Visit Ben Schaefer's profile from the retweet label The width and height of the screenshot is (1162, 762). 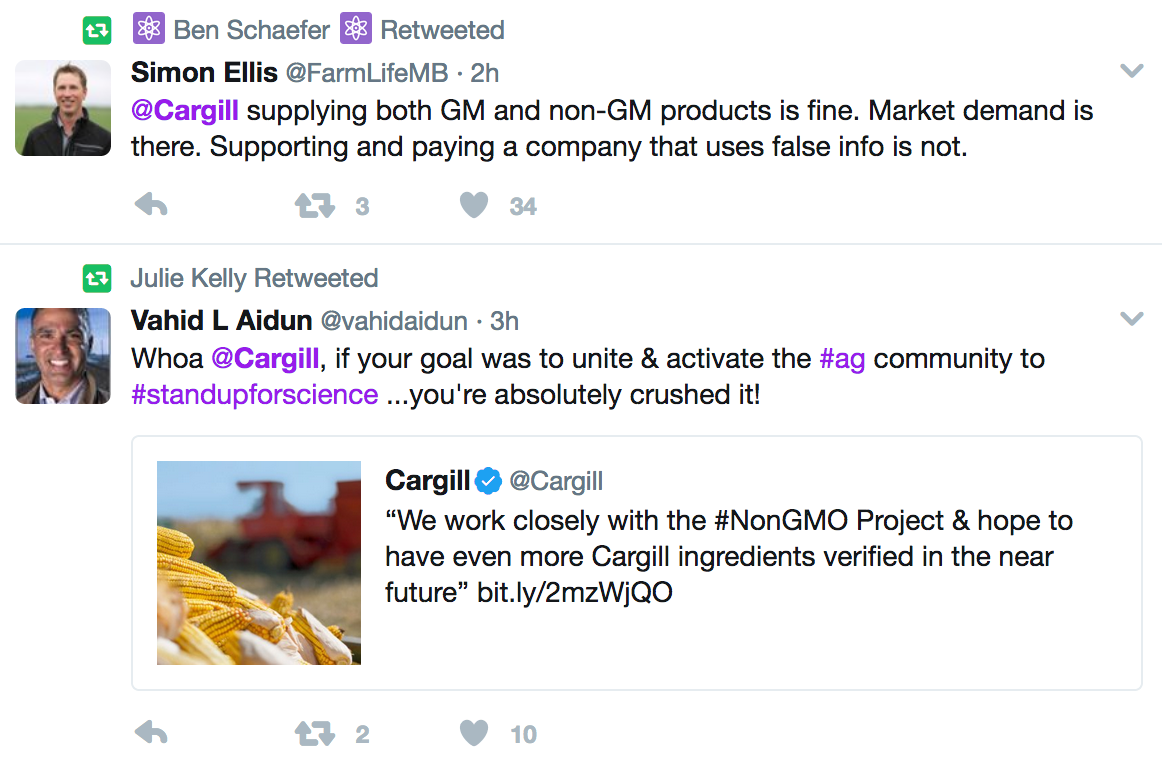click(x=251, y=30)
